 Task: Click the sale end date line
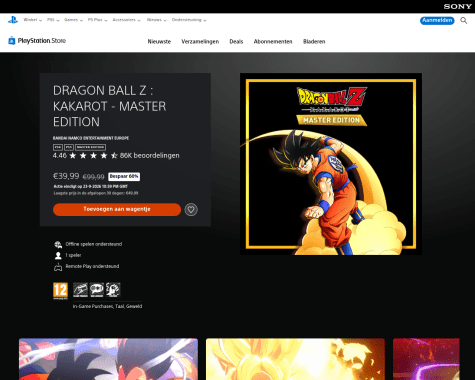coord(91,187)
